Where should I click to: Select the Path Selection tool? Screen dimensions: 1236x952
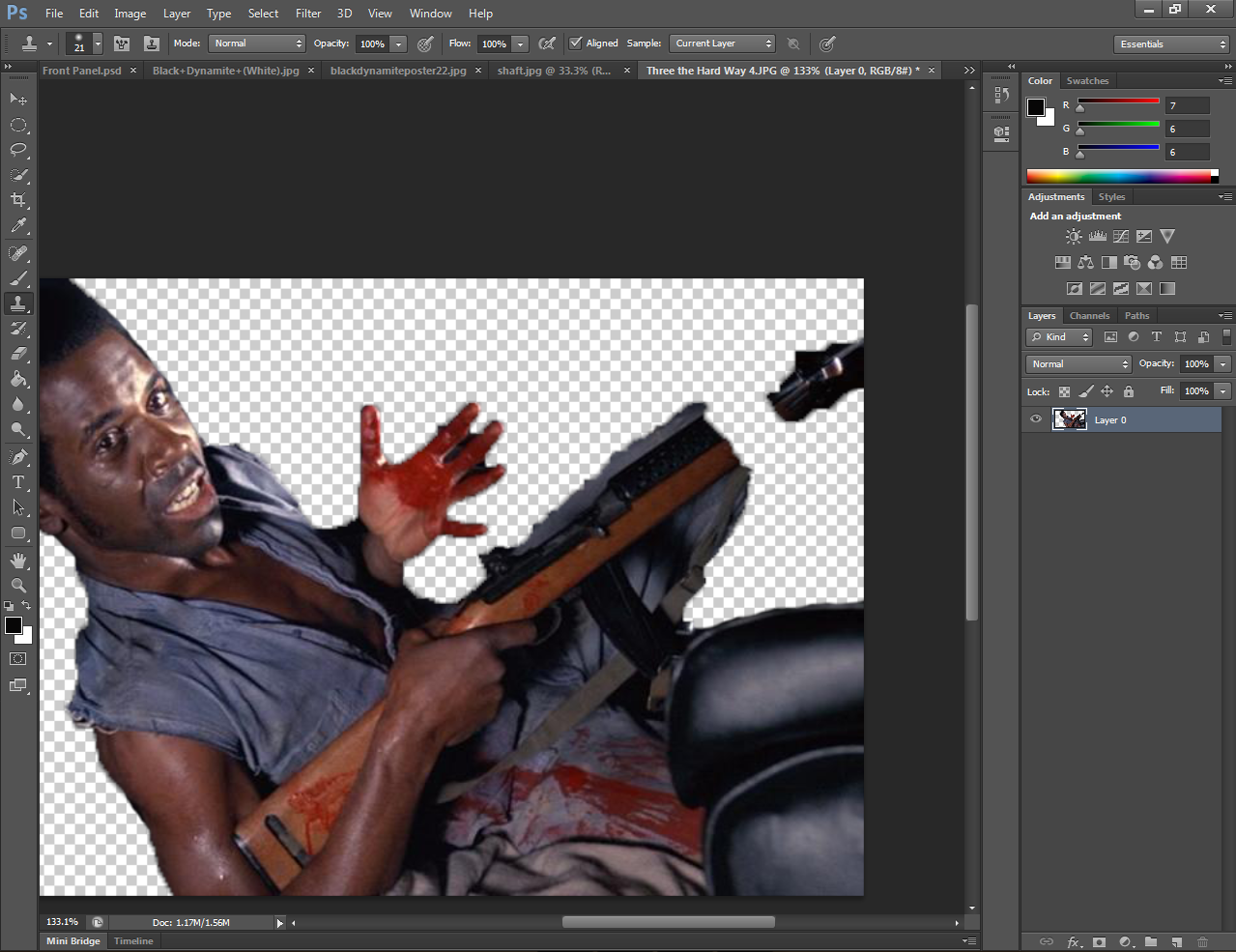18,506
